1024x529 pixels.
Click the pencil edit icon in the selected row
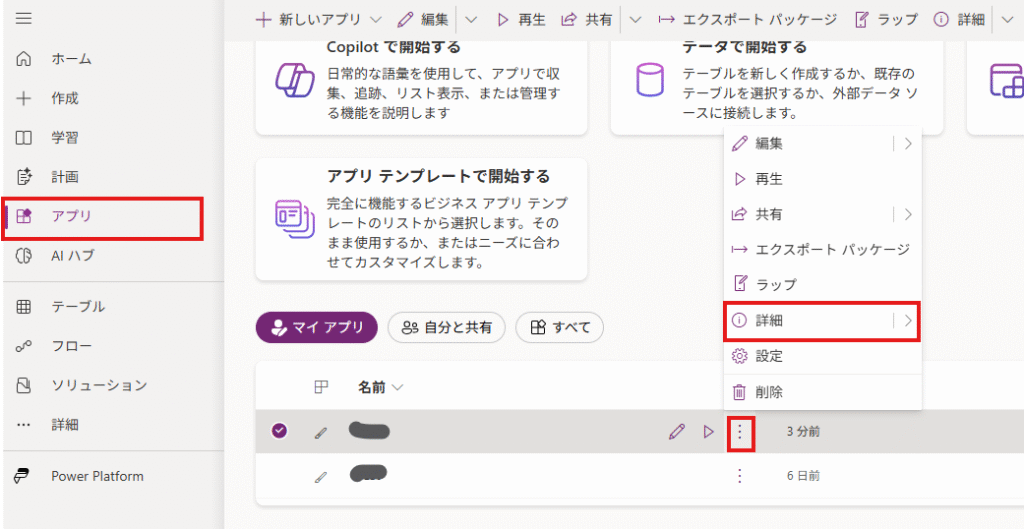tap(677, 431)
